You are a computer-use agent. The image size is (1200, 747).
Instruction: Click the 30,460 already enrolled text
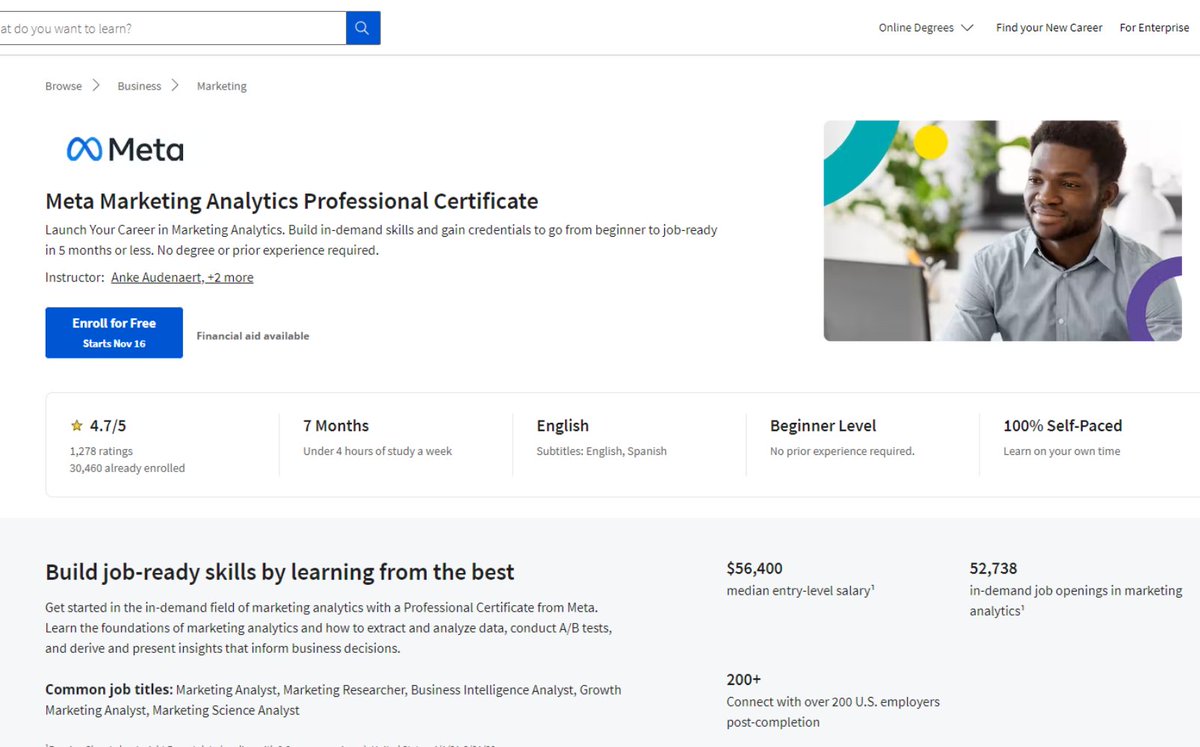point(127,468)
